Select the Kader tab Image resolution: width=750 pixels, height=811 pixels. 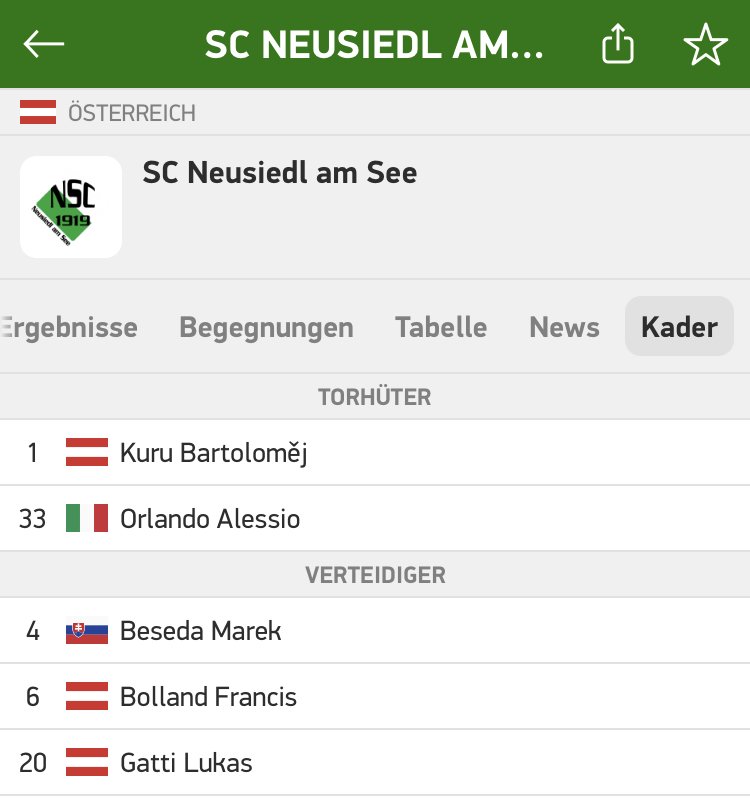point(679,326)
